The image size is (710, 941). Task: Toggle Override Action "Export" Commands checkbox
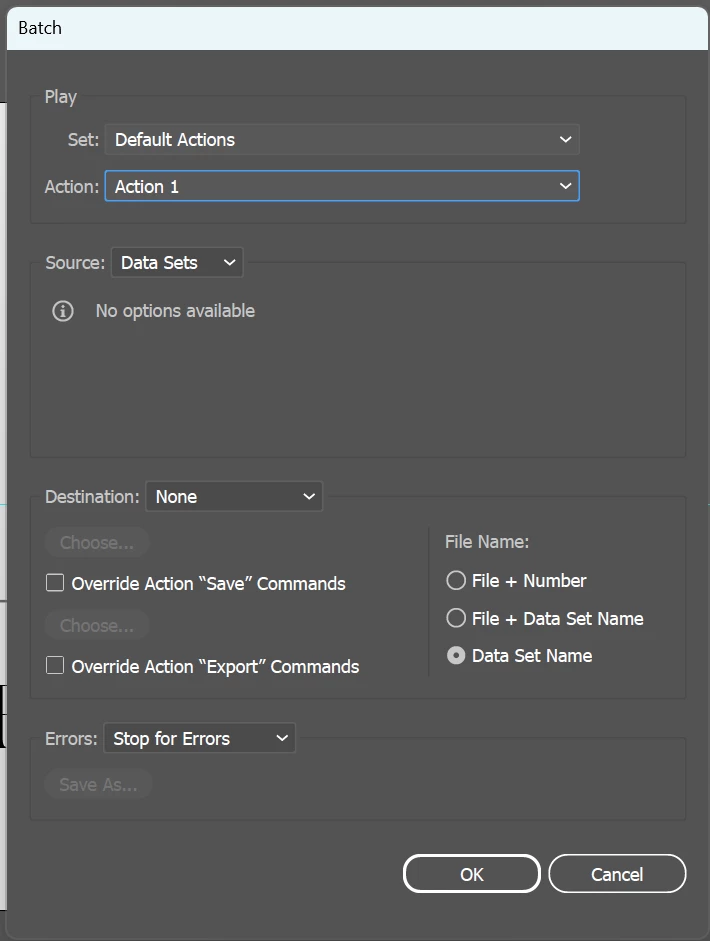point(56,666)
